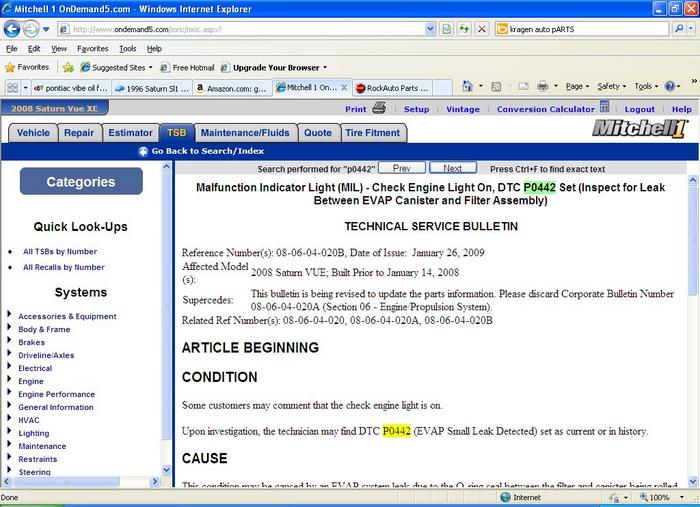Viewport: 700px width, 507px height.
Task: Open the Free Hotmail favorite link
Action: (x=188, y=68)
